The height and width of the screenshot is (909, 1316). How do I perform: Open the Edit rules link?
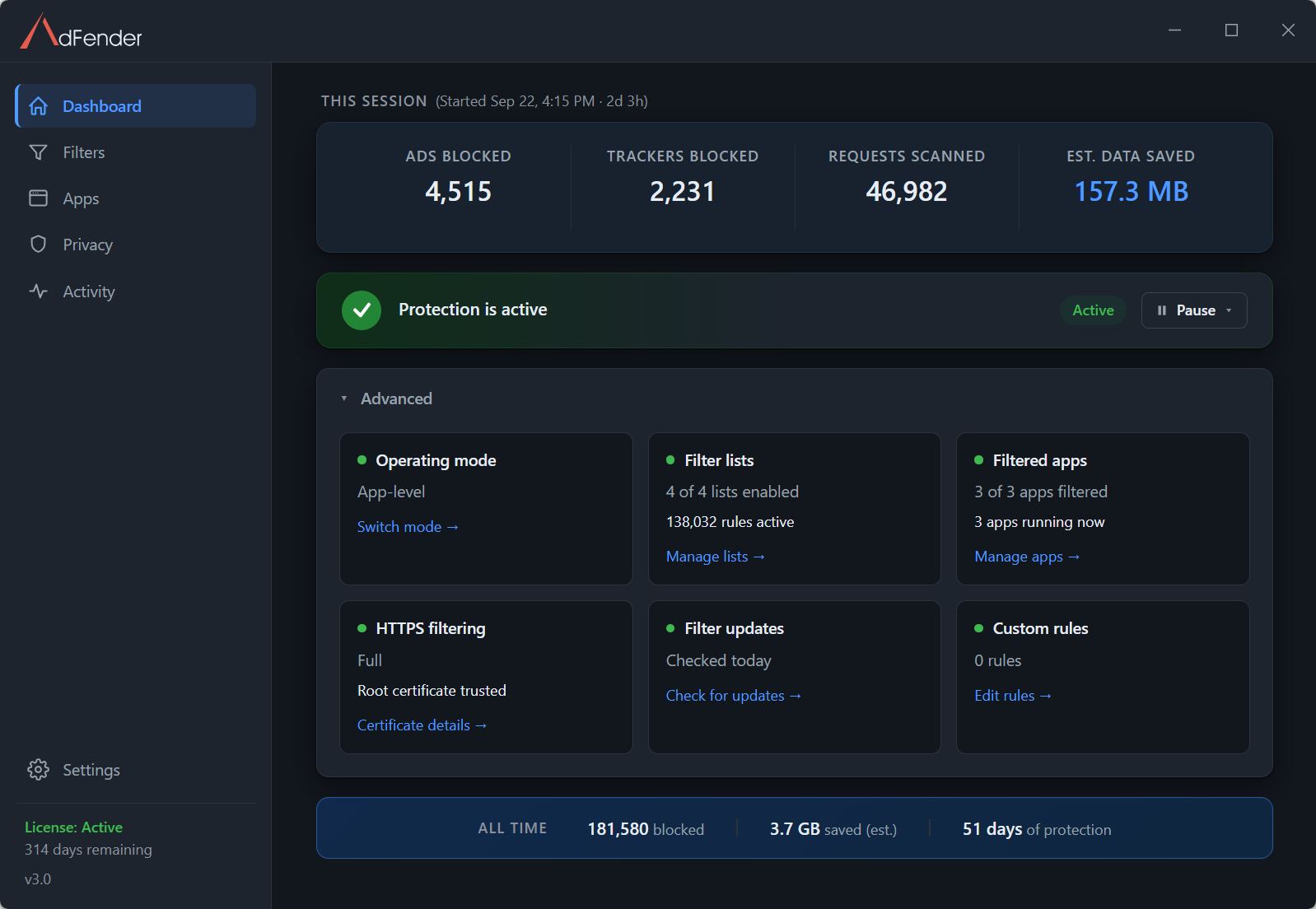[x=1013, y=696]
